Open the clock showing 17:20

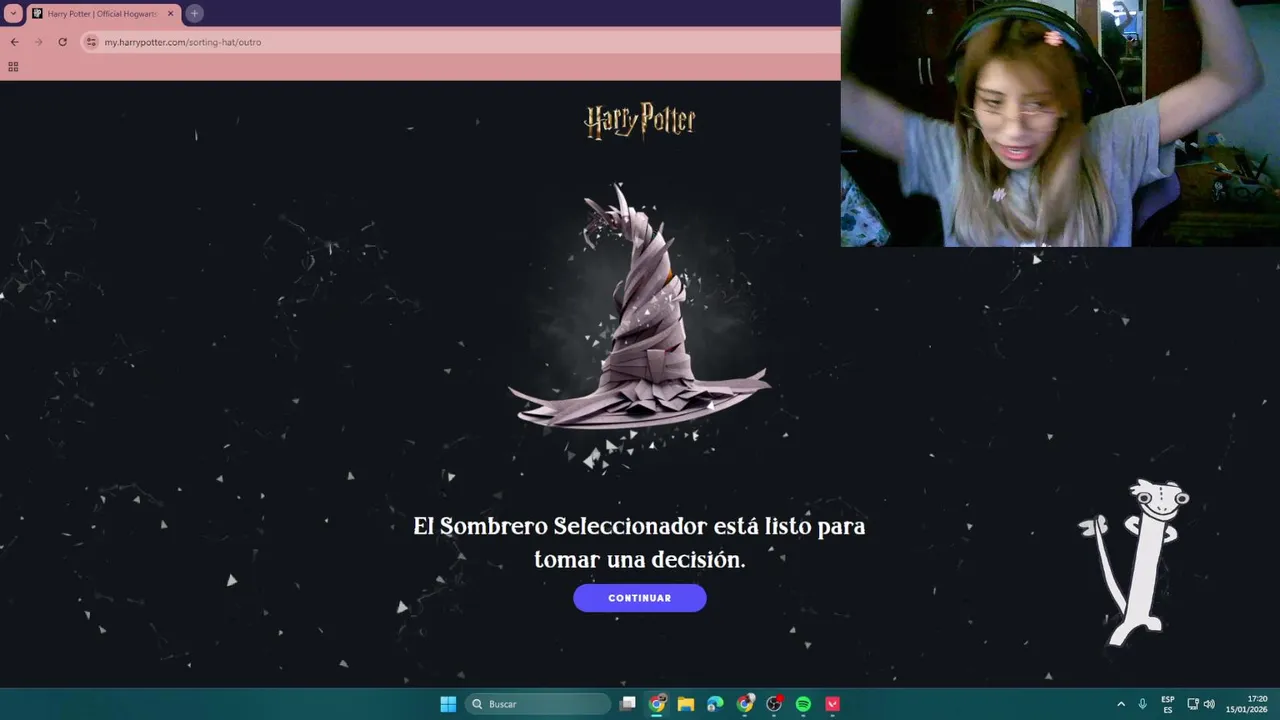[1249, 704]
